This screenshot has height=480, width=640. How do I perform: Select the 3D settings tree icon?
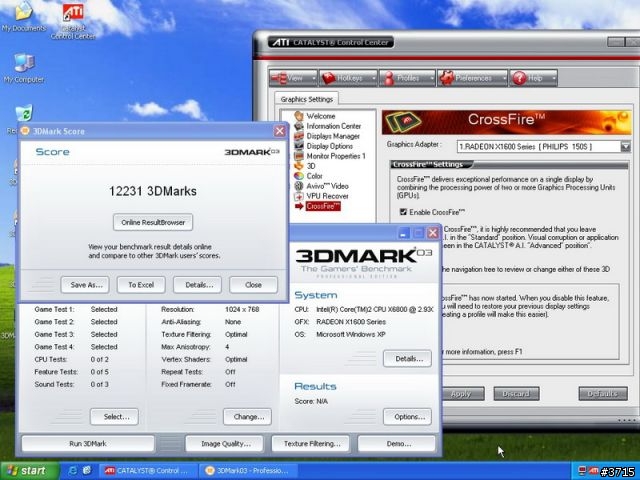pyautogui.click(x=299, y=166)
